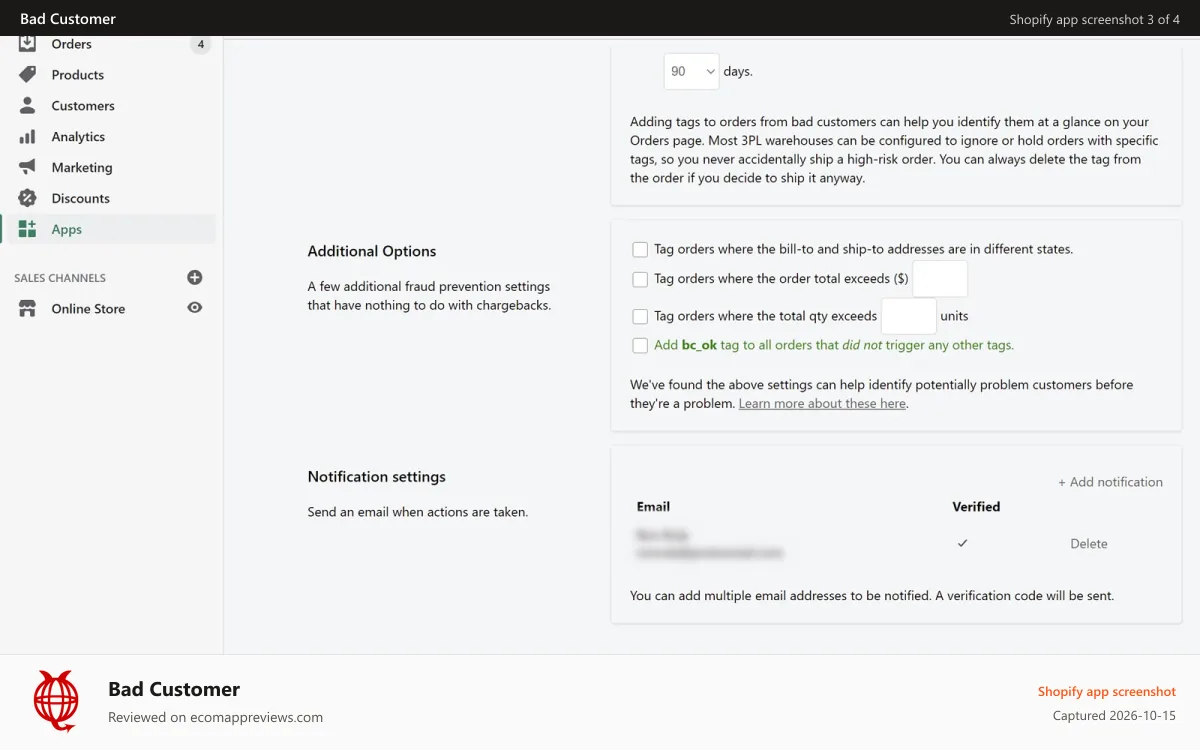Click the total qty units input field
Image resolution: width=1200 pixels, height=750 pixels.
click(x=909, y=316)
